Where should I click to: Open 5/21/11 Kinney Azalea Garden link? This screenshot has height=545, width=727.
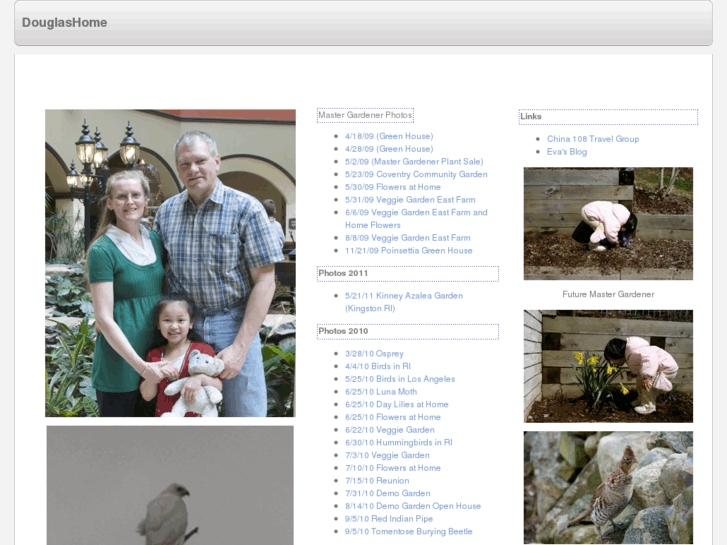(403, 296)
